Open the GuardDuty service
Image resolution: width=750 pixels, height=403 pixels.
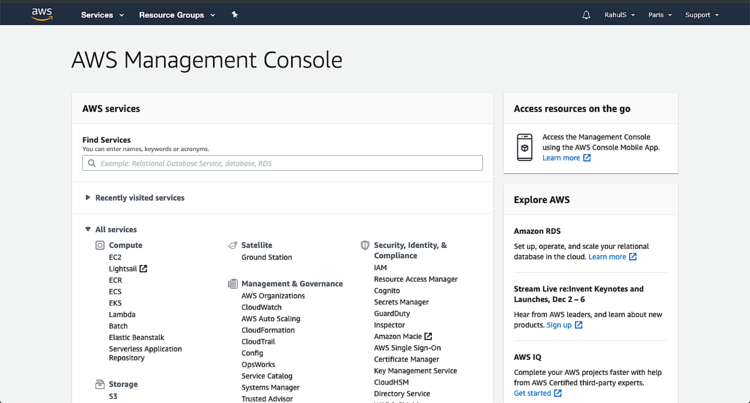tap(392, 314)
